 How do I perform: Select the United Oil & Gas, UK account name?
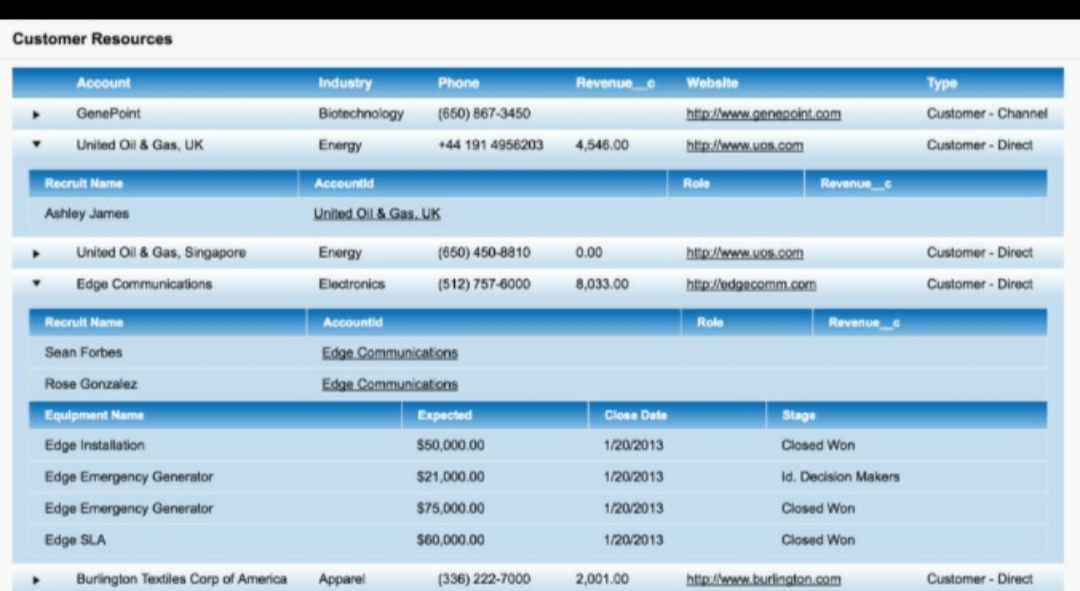click(140, 145)
